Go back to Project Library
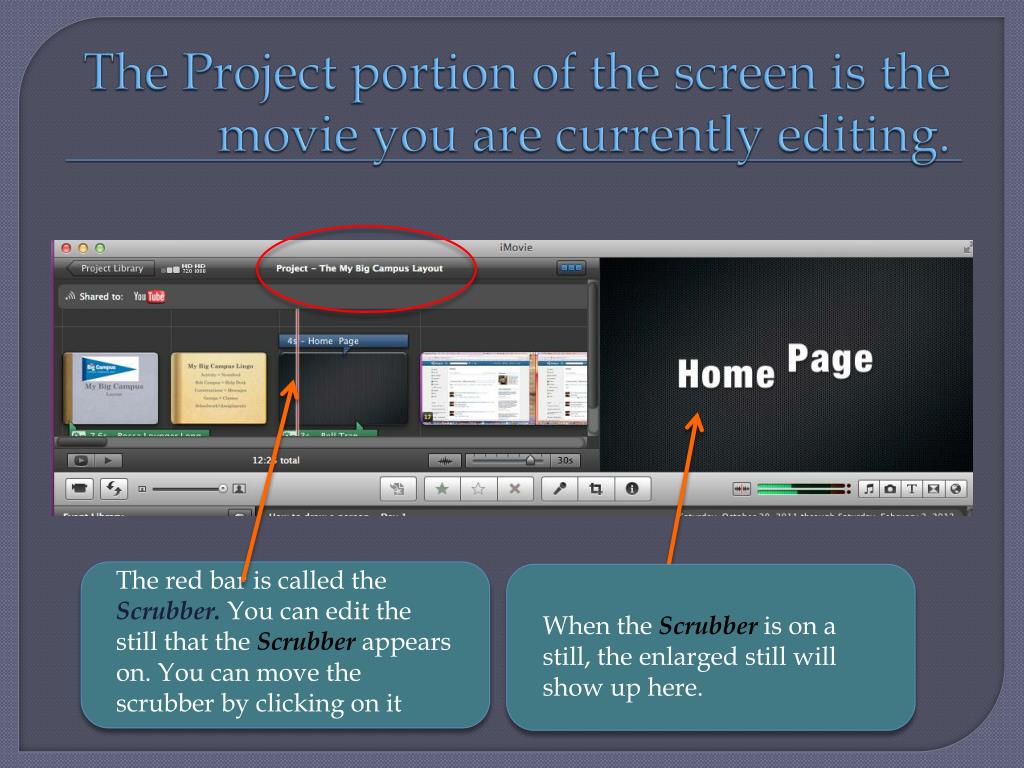Image resolution: width=1024 pixels, height=768 pixels. click(x=110, y=268)
